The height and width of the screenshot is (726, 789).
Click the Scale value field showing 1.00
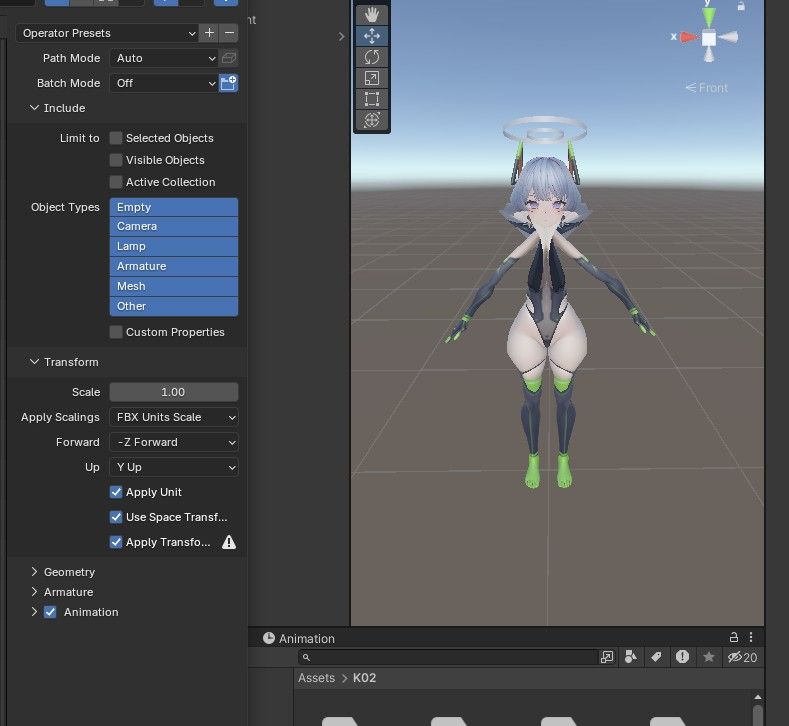pos(174,392)
